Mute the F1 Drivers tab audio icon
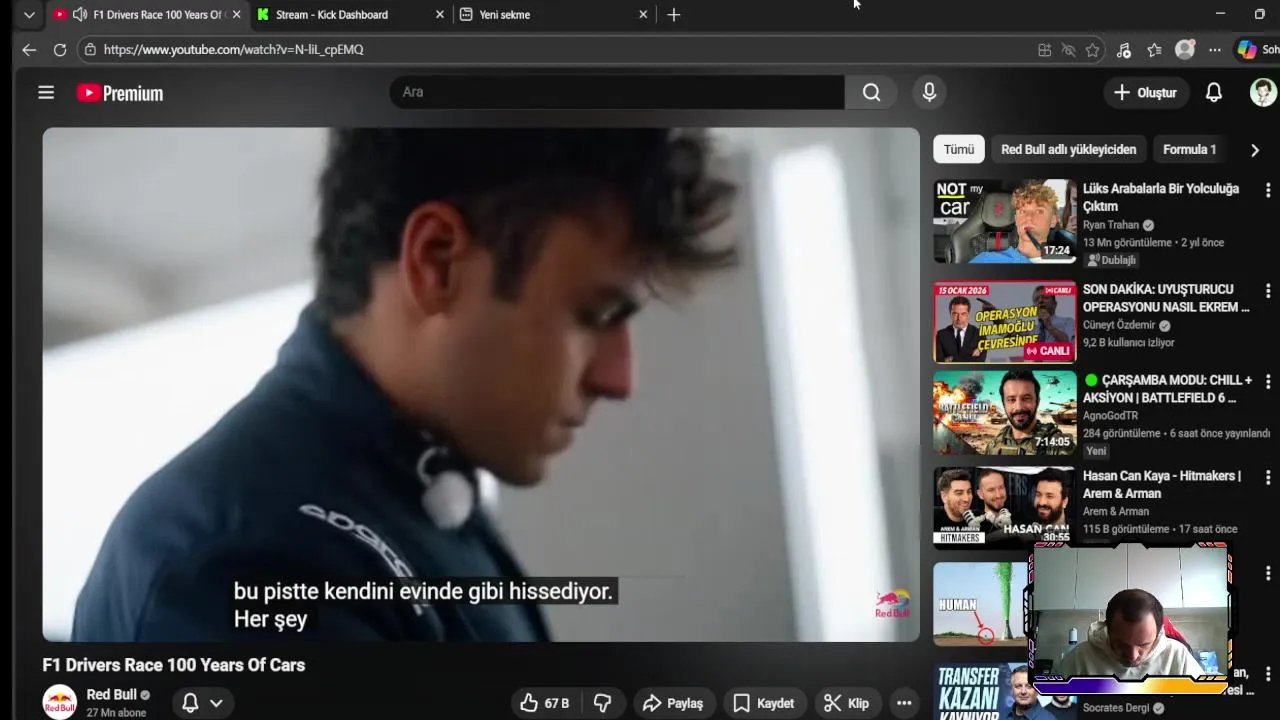Image resolution: width=1280 pixels, height=720 pixels. (x=79, y=14)
